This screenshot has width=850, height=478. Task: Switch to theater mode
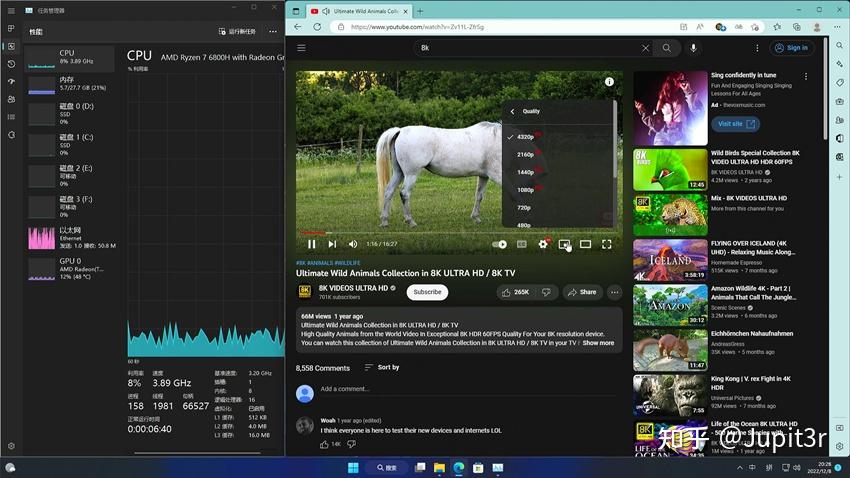pyautogui.click(x=585, y=244)
